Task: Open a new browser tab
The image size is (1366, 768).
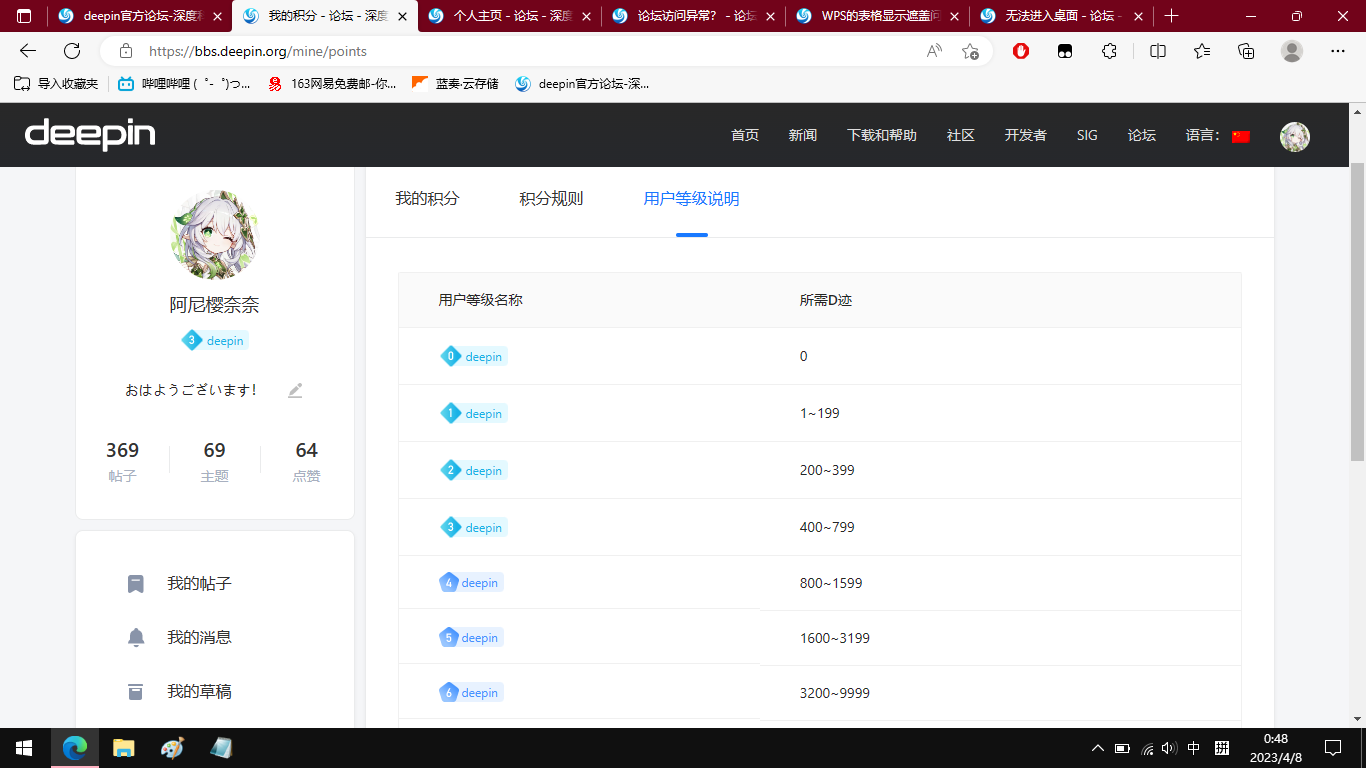Action: coord(1172,16)
